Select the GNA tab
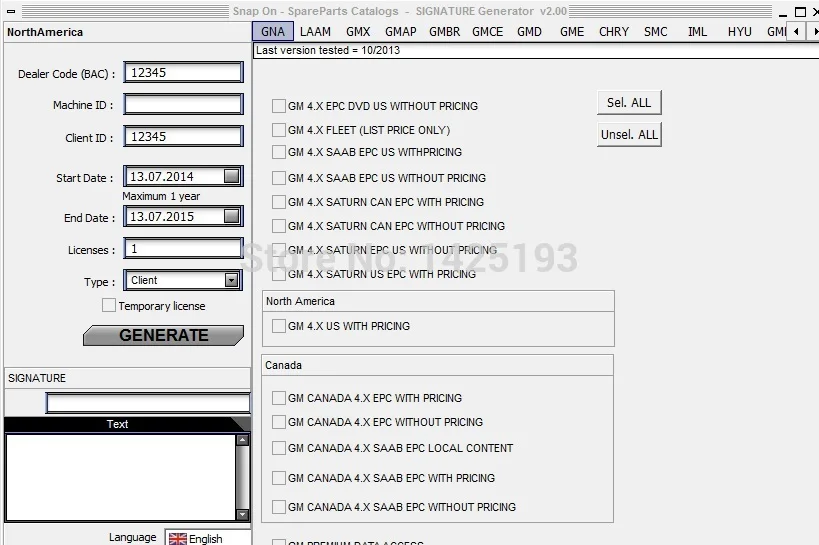The height and width of the screenshot is (545, 819). pos(273,31)
